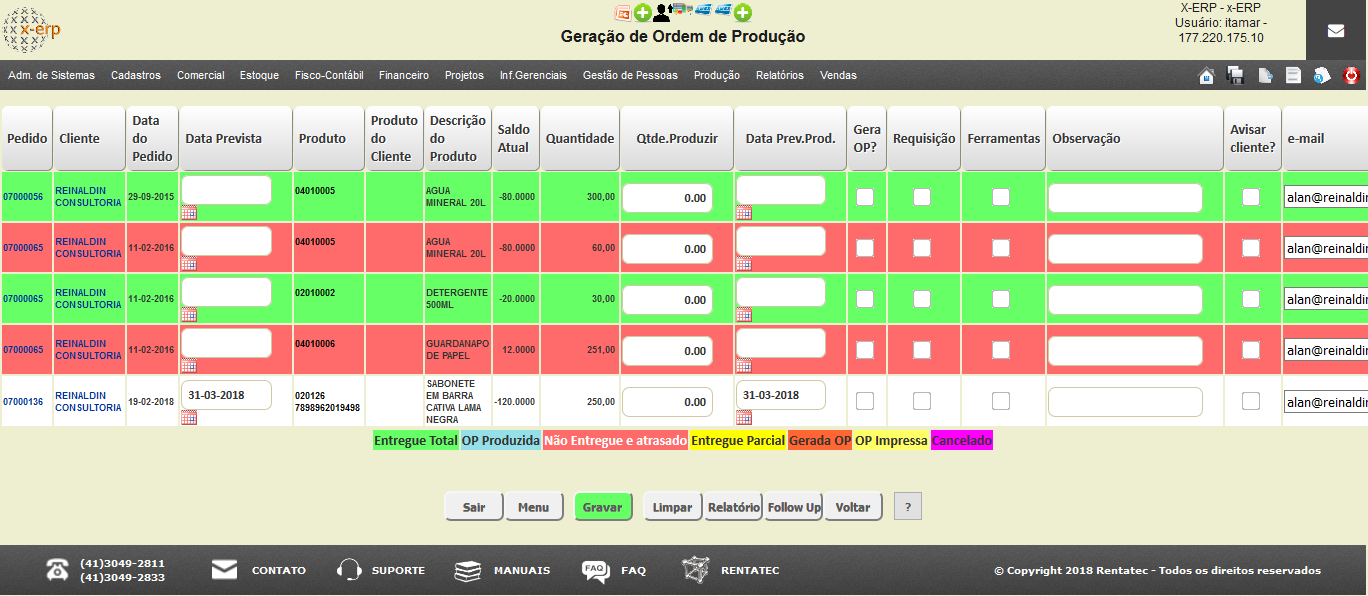Open Data Prevista calendar for pedido 07000136
This screenshot has height=596, width=1368.
(x=189, y=418)
